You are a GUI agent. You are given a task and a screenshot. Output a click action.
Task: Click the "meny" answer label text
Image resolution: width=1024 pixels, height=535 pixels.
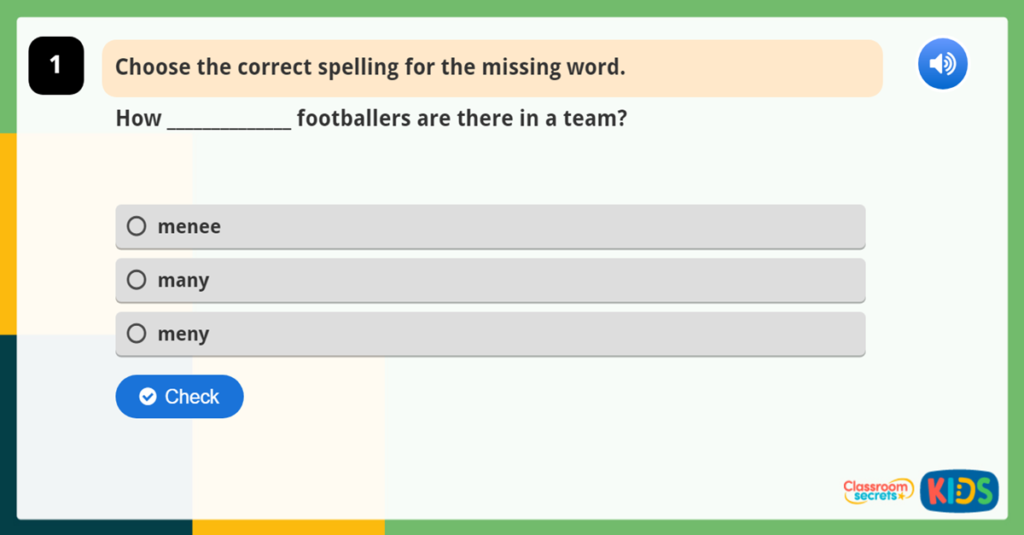click(183, 334)
